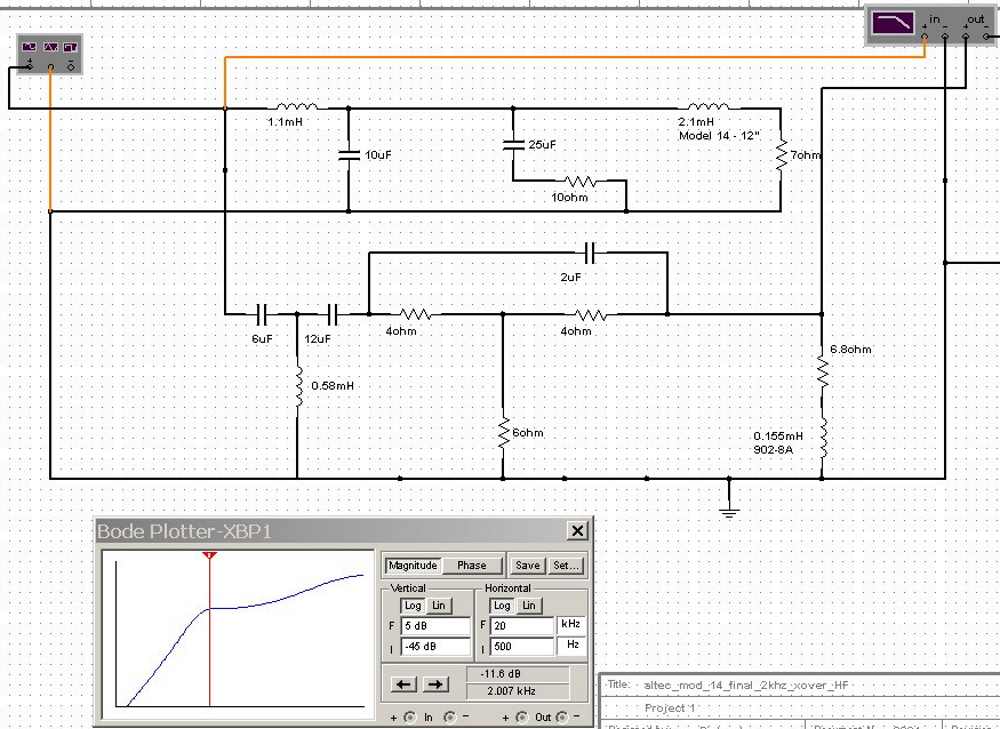Select the 10uF capacitor symbol
1000x729 pixels.
[x=348, y=155]
